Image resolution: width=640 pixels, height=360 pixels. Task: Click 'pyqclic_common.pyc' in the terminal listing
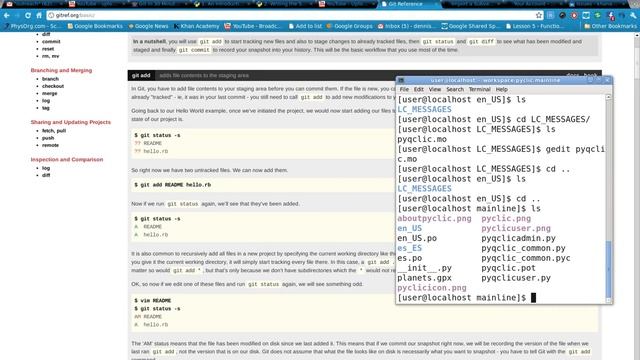[526, 258]
